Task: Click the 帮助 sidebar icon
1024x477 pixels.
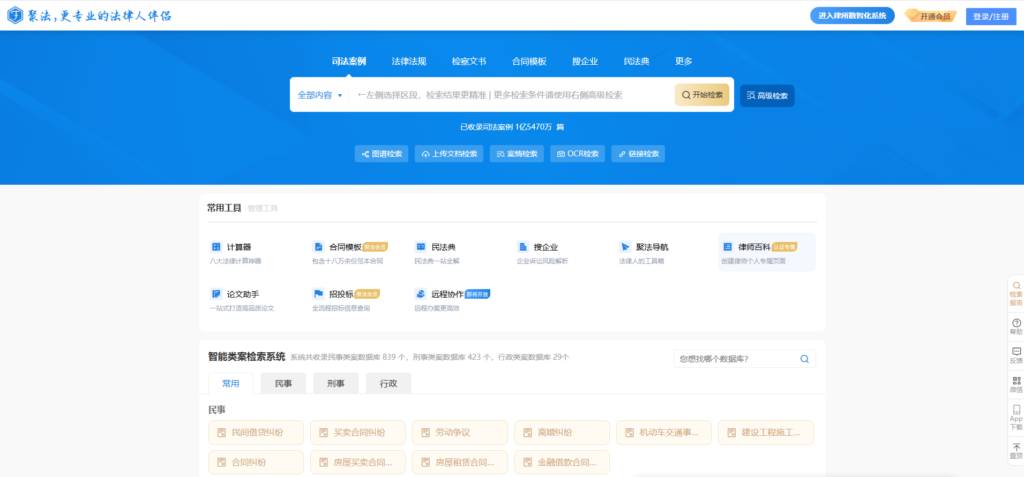Action: pos(1016,323)
